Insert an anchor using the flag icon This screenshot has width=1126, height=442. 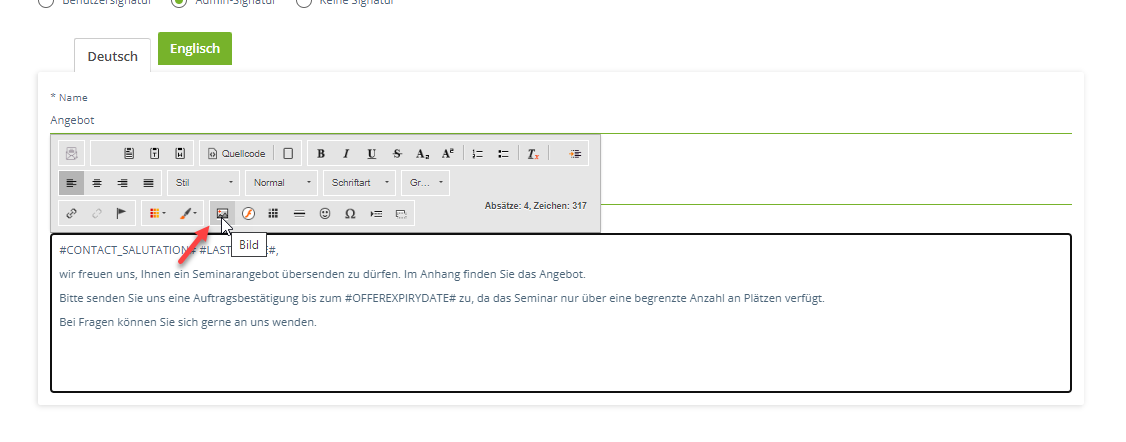(x=122, y=213)
